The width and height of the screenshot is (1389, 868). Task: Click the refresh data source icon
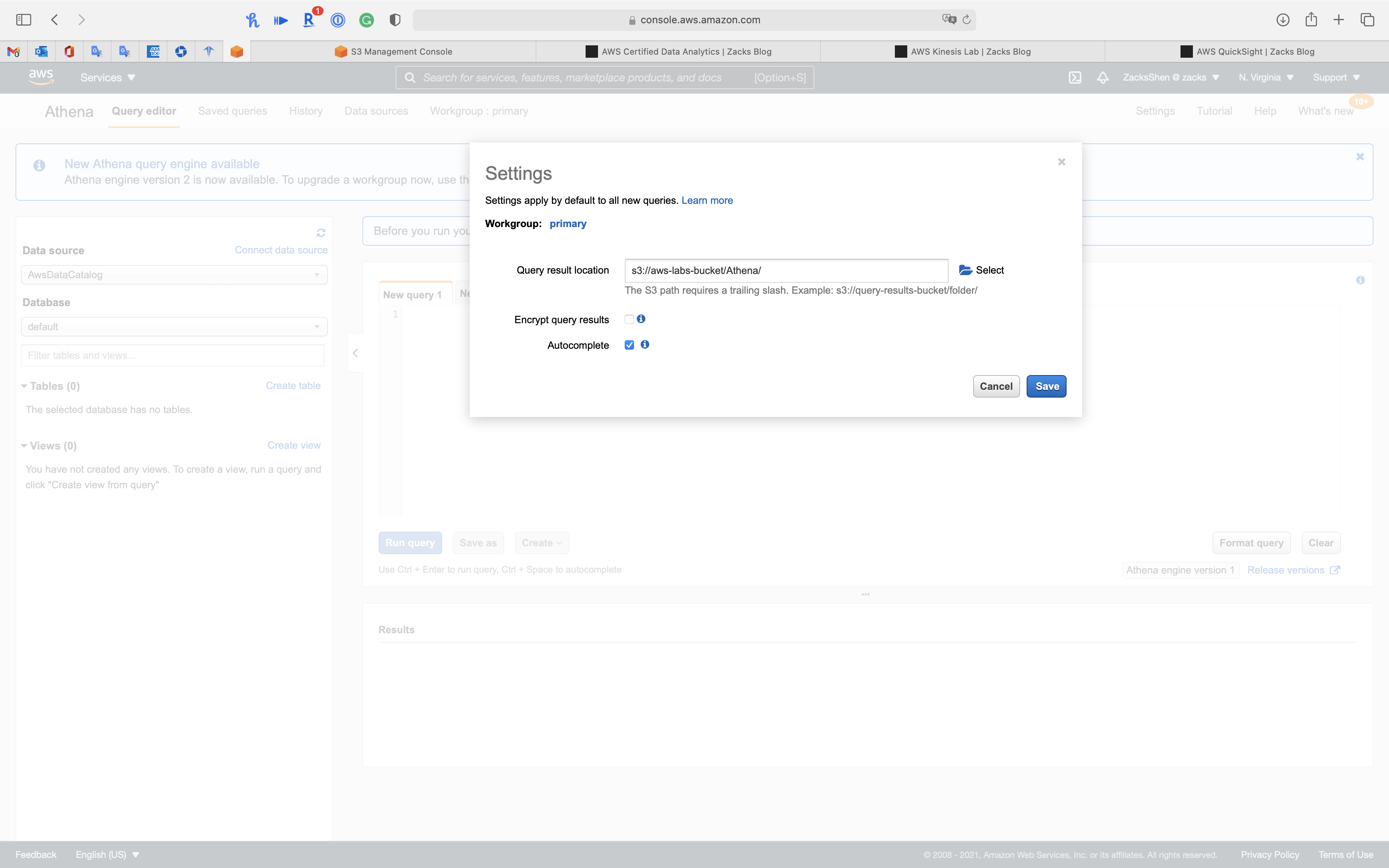[x=321, y=232]
